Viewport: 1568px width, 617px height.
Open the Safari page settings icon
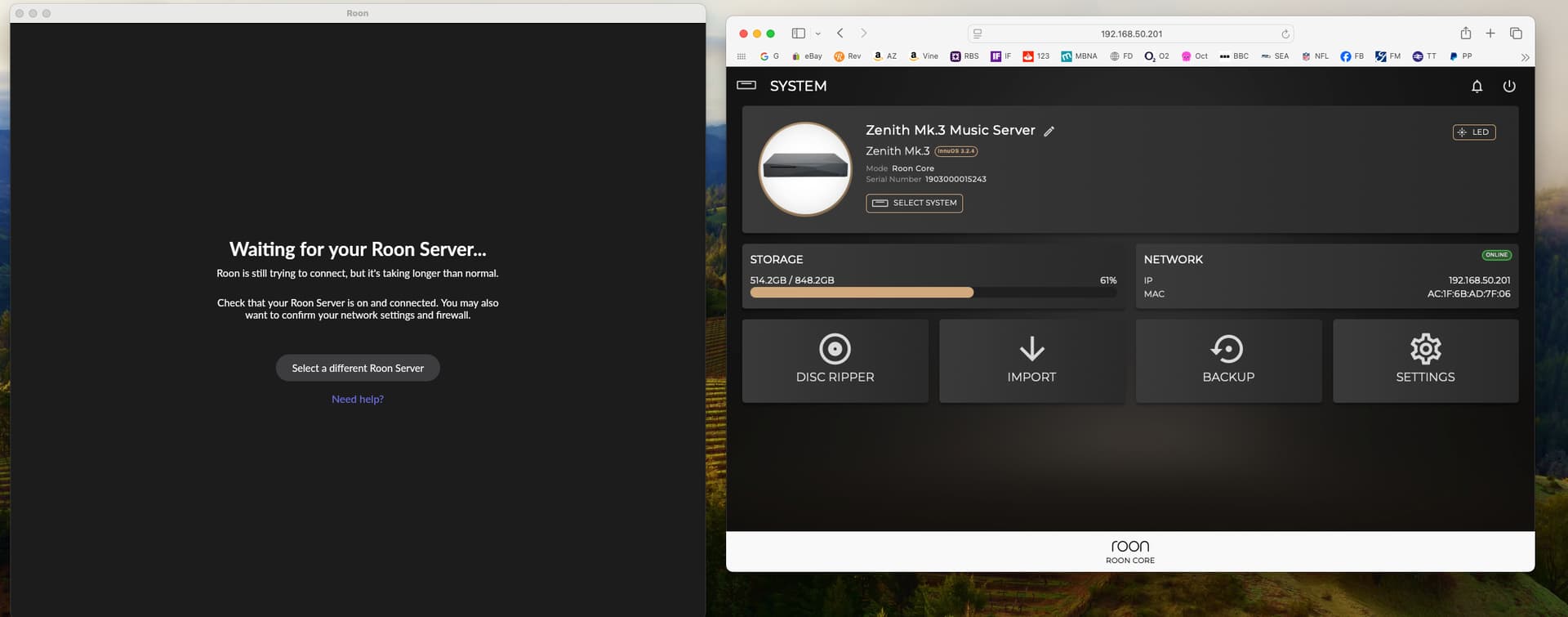pyautogui.click(x=978, y=34)
